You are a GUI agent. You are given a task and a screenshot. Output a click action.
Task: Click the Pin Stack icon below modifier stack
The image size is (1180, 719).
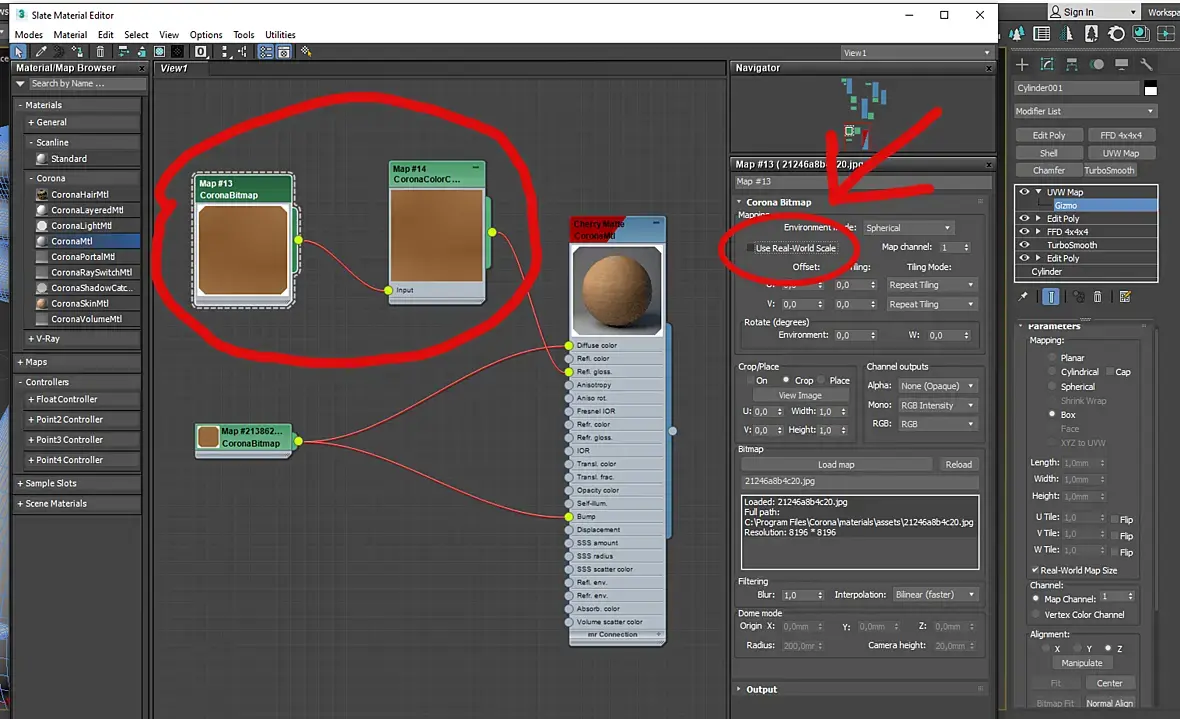tap(1023, 297)
